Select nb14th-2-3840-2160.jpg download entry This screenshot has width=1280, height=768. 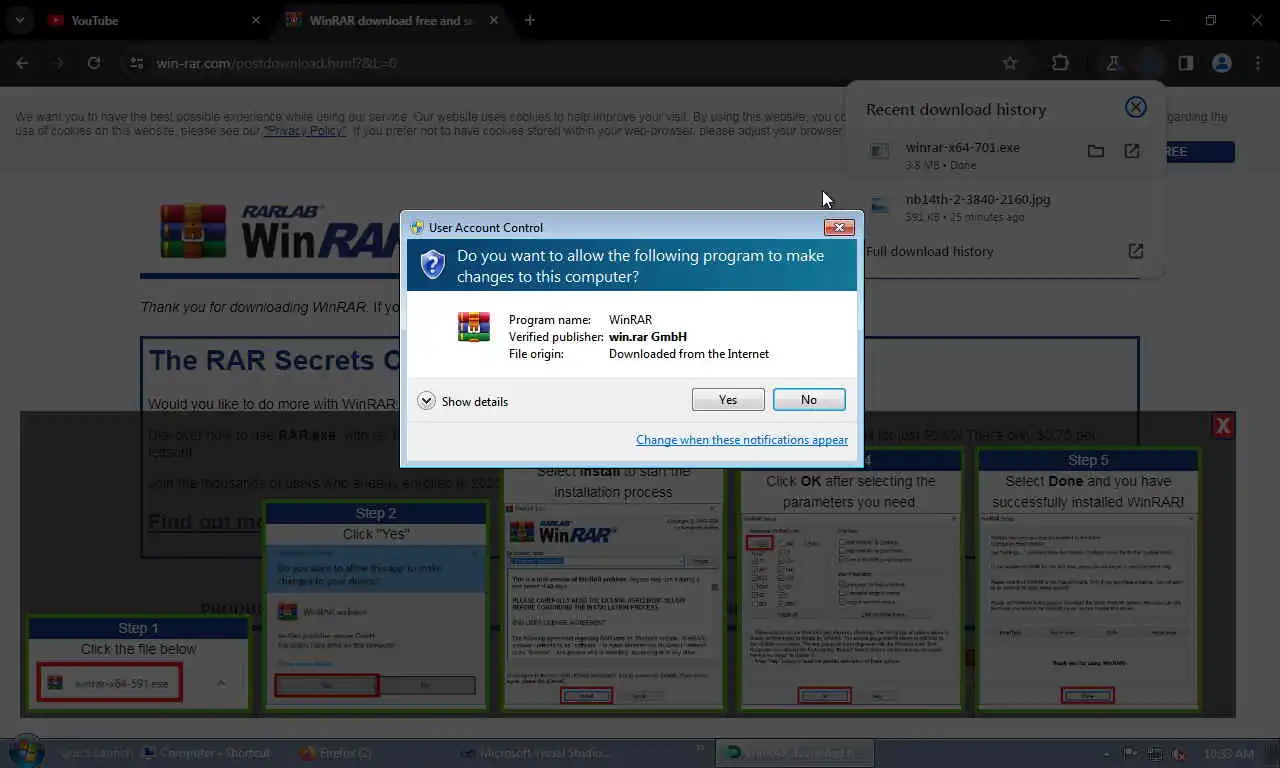click(x=1006, y=207)
